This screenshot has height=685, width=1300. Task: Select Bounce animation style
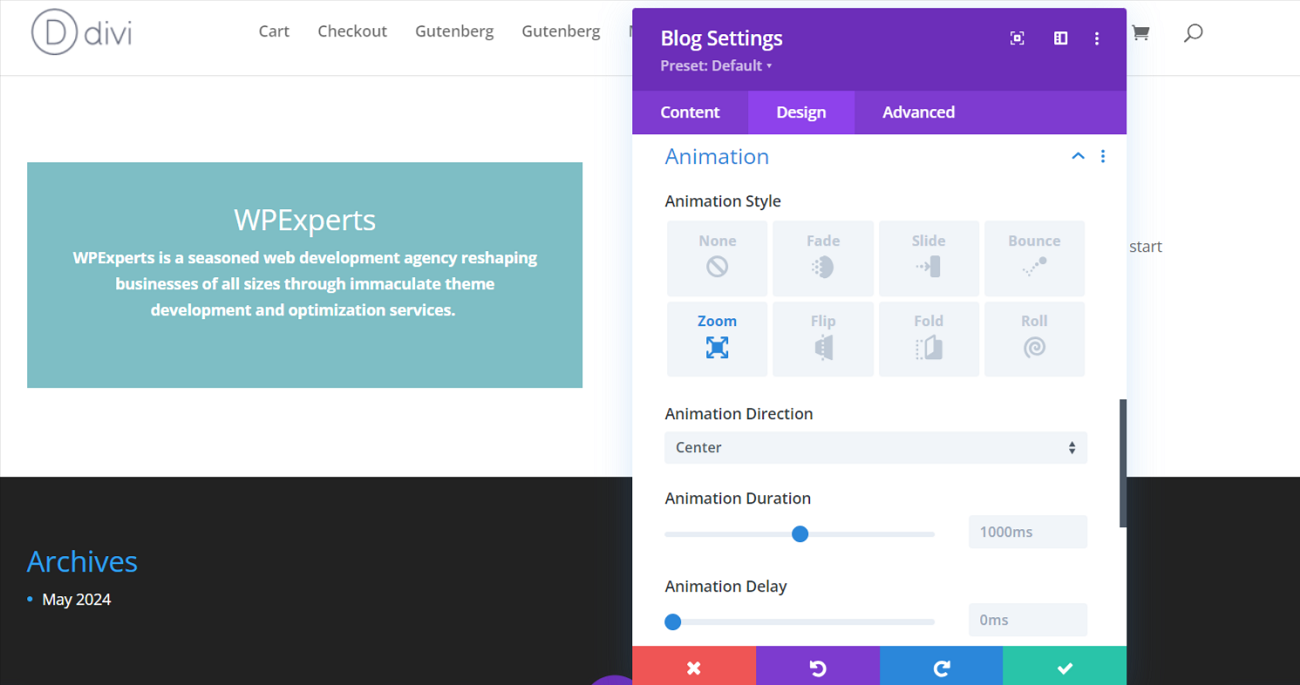coord(1034,258)
